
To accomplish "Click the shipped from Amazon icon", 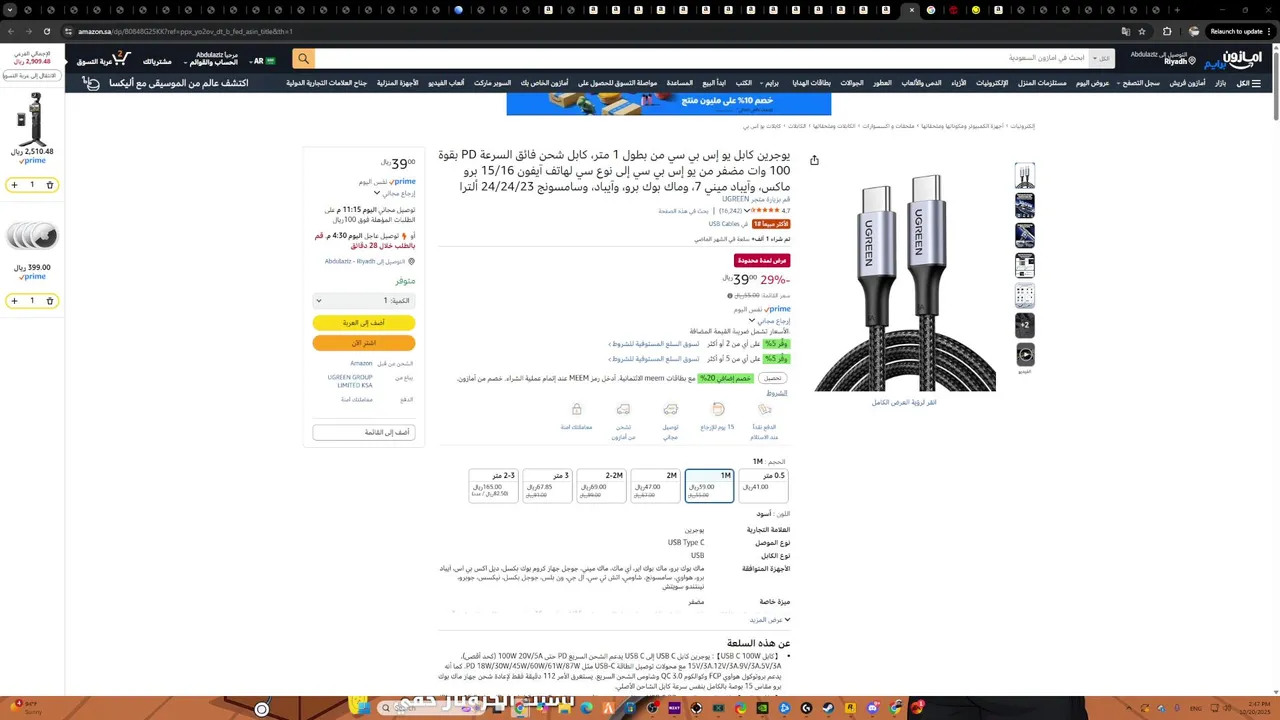I will [623, 409].
